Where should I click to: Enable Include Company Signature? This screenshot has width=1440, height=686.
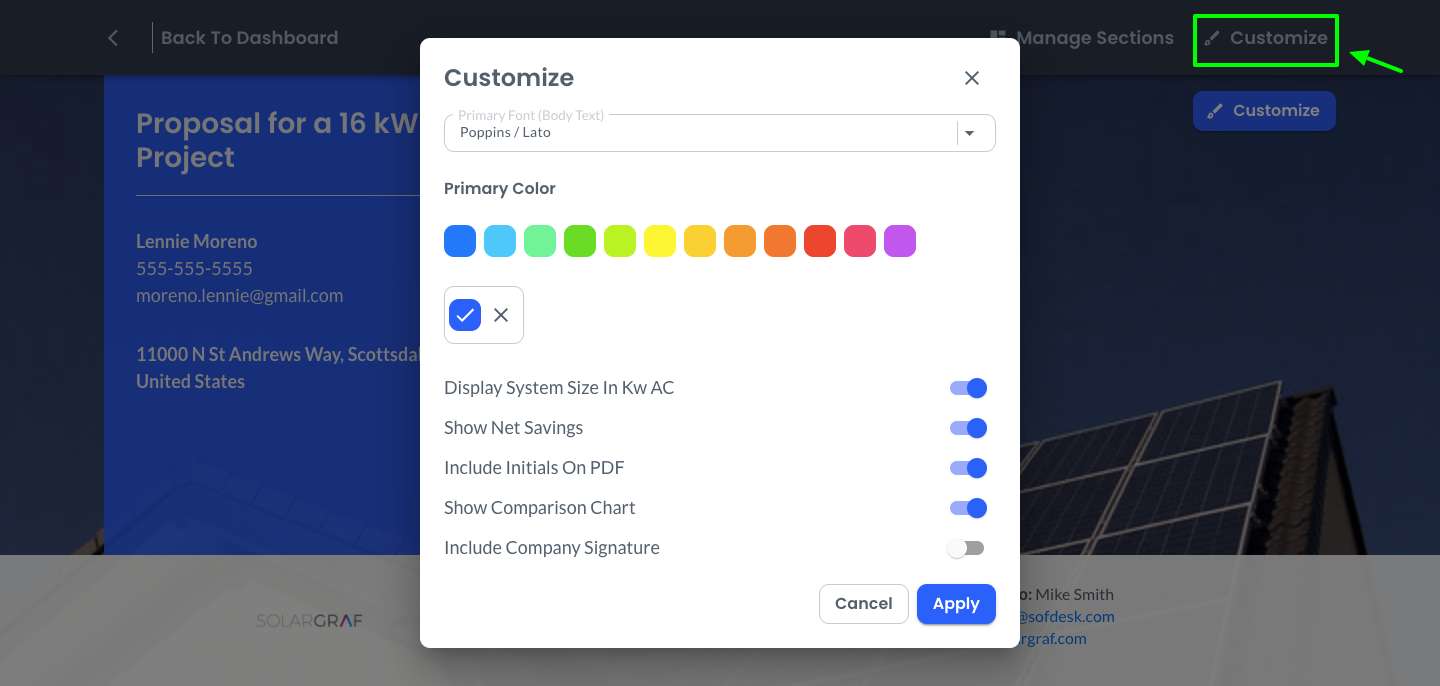point(967,547)
